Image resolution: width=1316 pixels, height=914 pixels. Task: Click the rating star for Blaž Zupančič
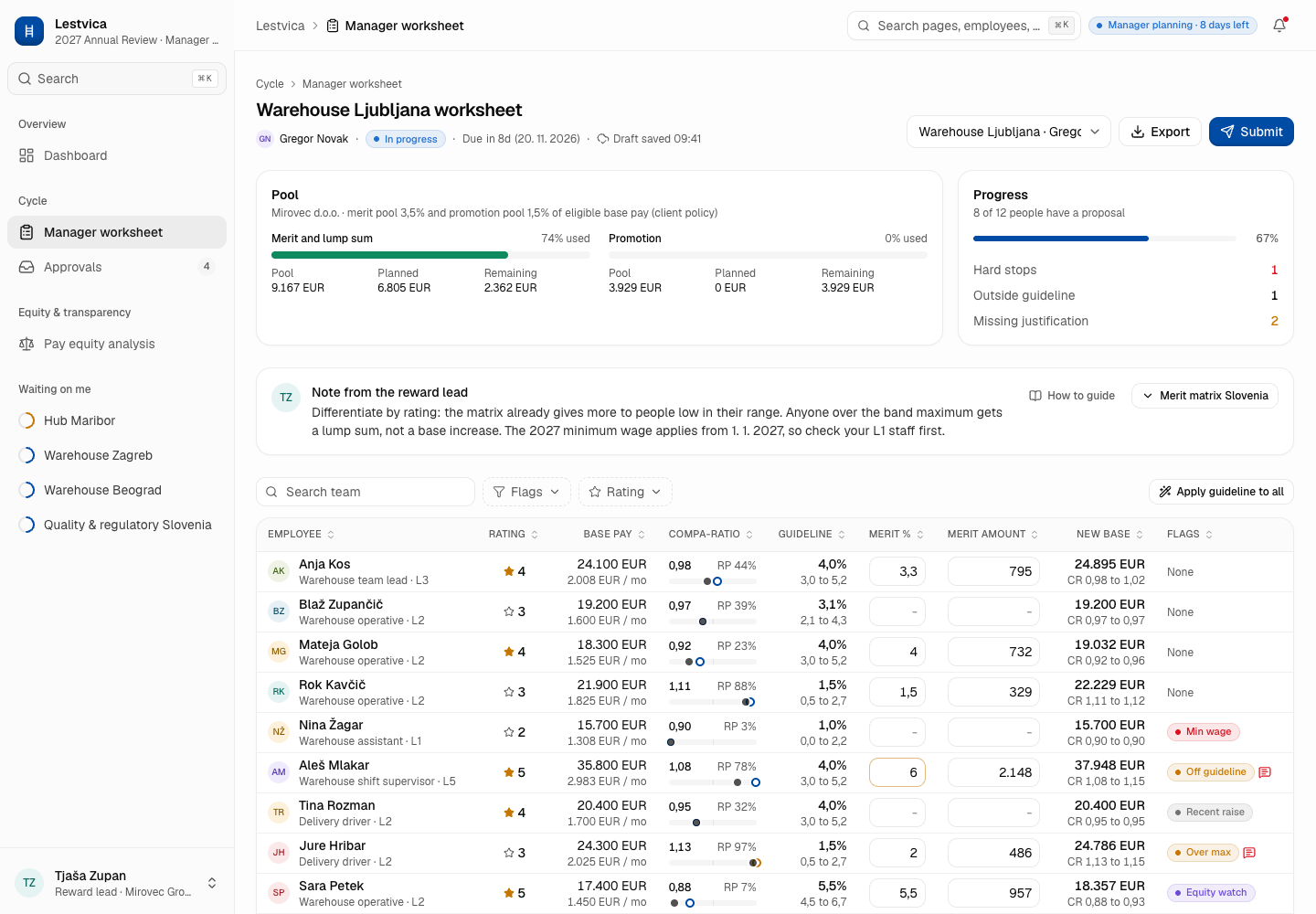509,611
